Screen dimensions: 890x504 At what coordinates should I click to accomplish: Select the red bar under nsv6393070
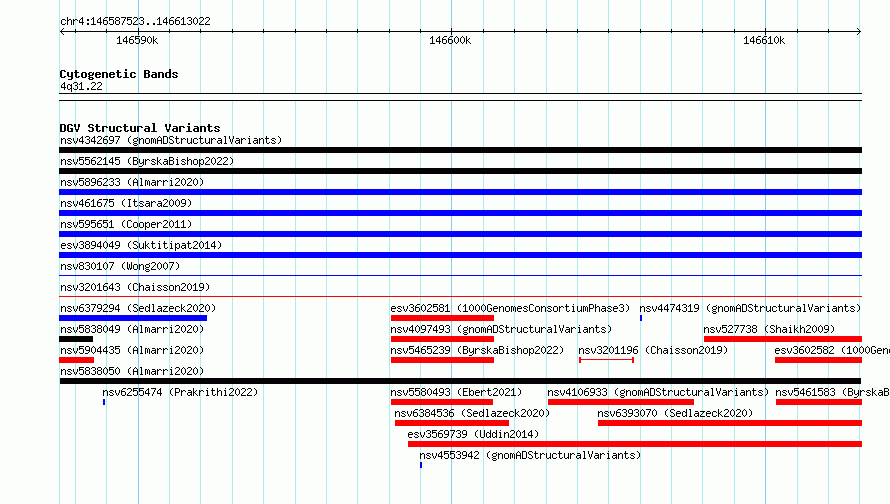pyautogui.click(x=730, y=423)
